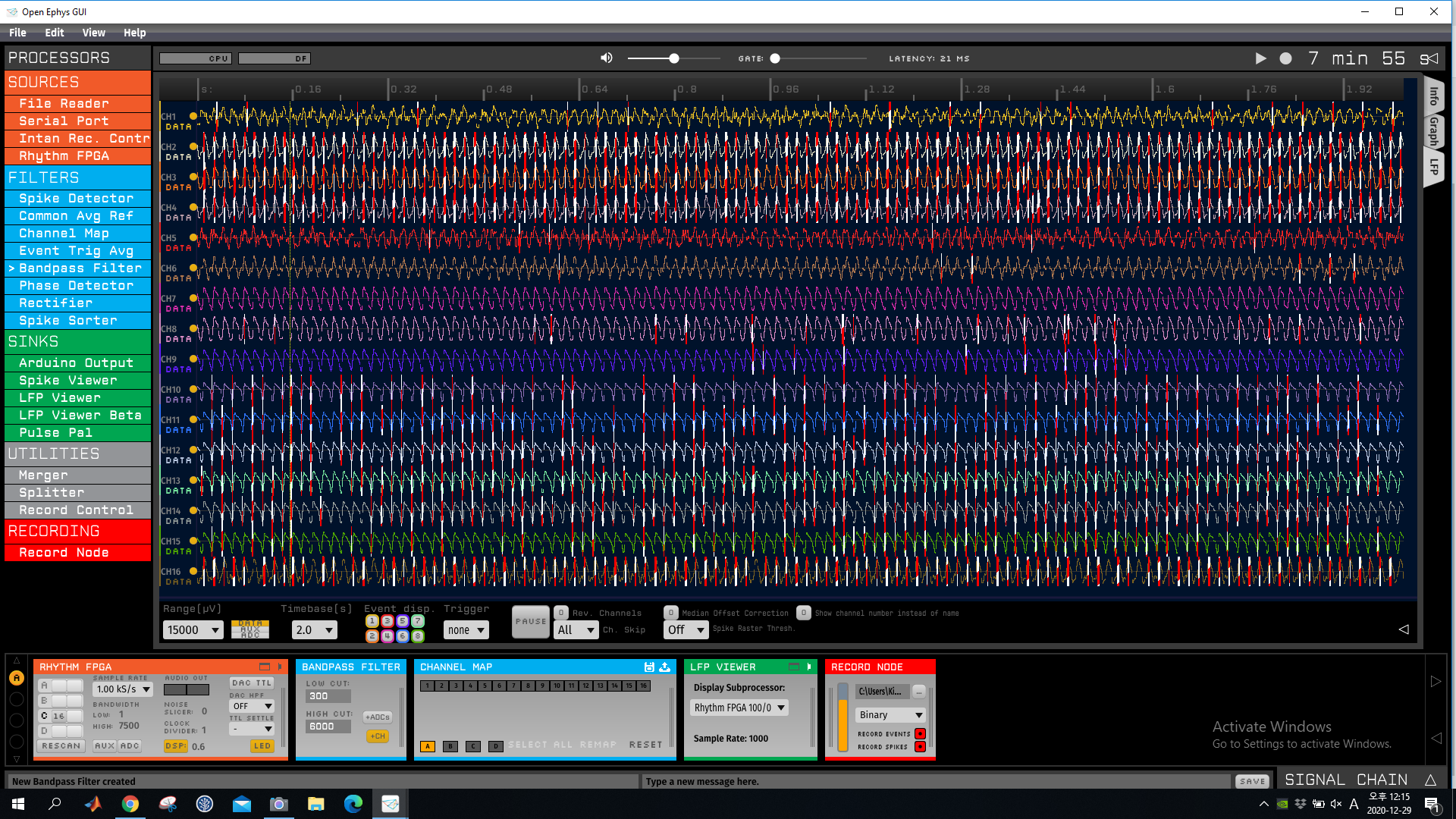Viewport: 1456px width, 819px height.
Task: Save the channel map using the floppy icon
Action: 649,667
